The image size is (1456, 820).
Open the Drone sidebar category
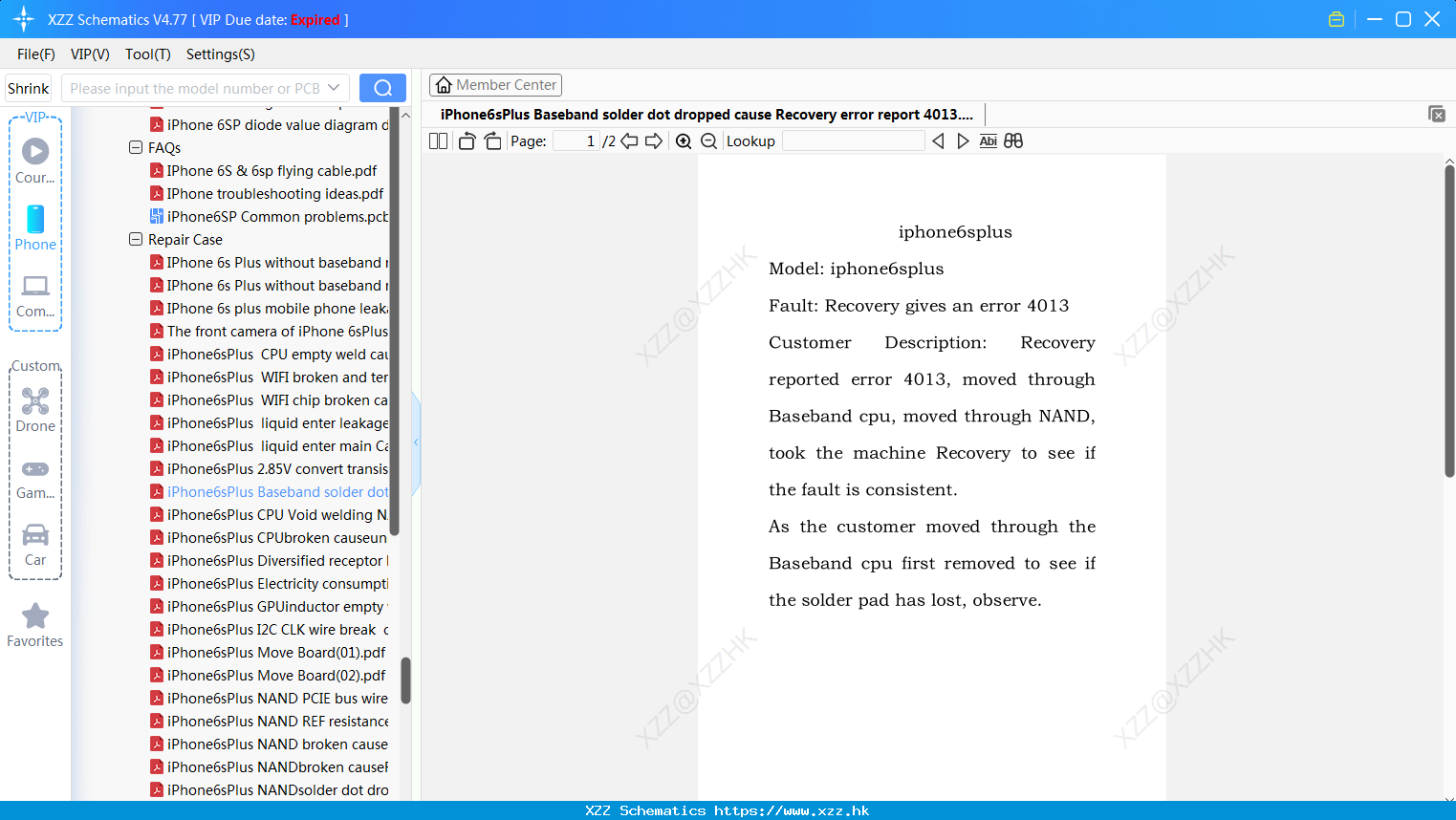click(35, 410)
